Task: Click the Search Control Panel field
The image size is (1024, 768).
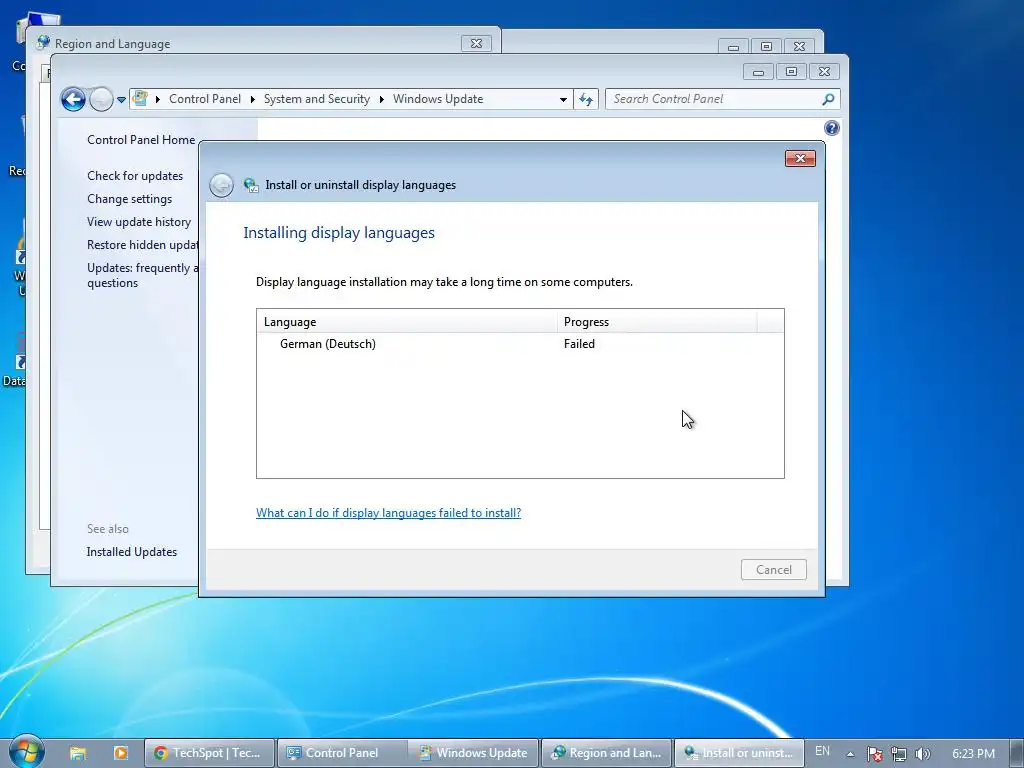Action: 722,99
